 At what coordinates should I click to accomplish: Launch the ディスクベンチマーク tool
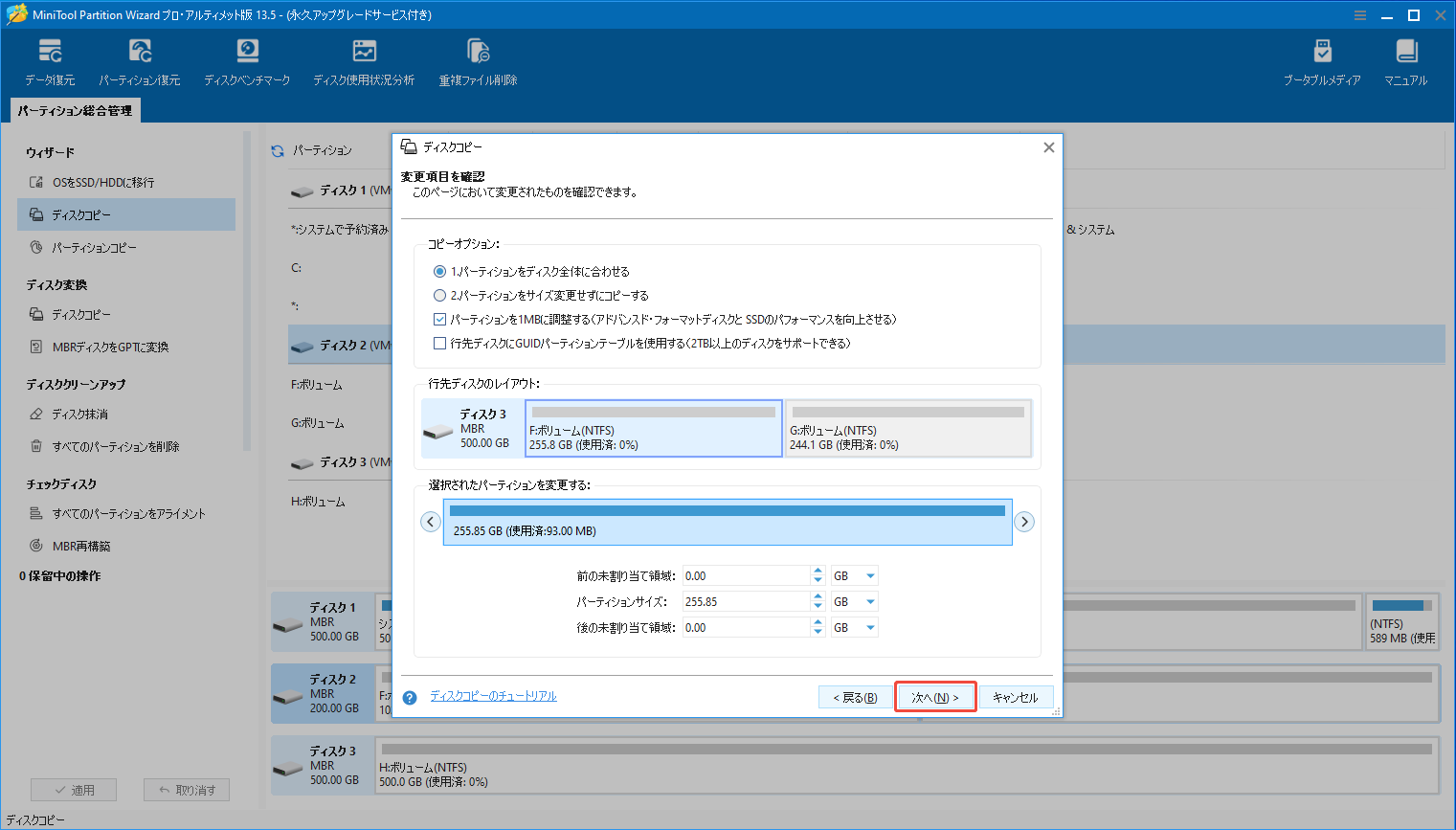click(247, 59)
